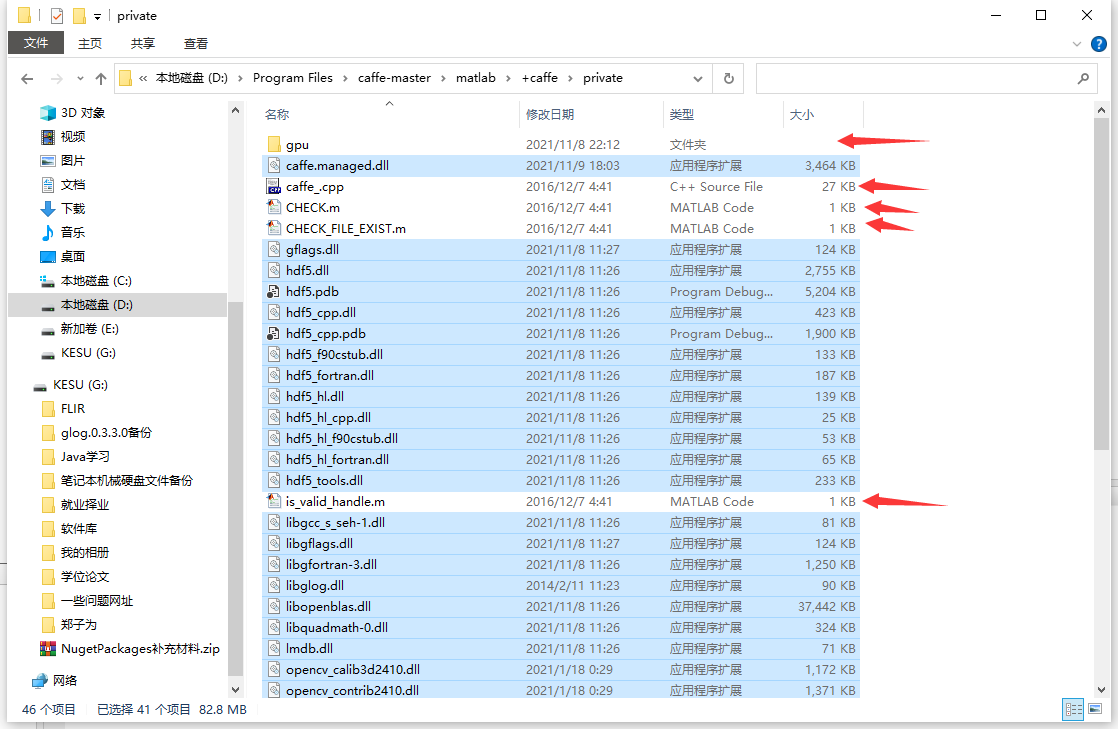Select 本地磁盘 (D:) in navigation pane
The width and height of the screenshot is (1118, 729).
pos(118,305)
